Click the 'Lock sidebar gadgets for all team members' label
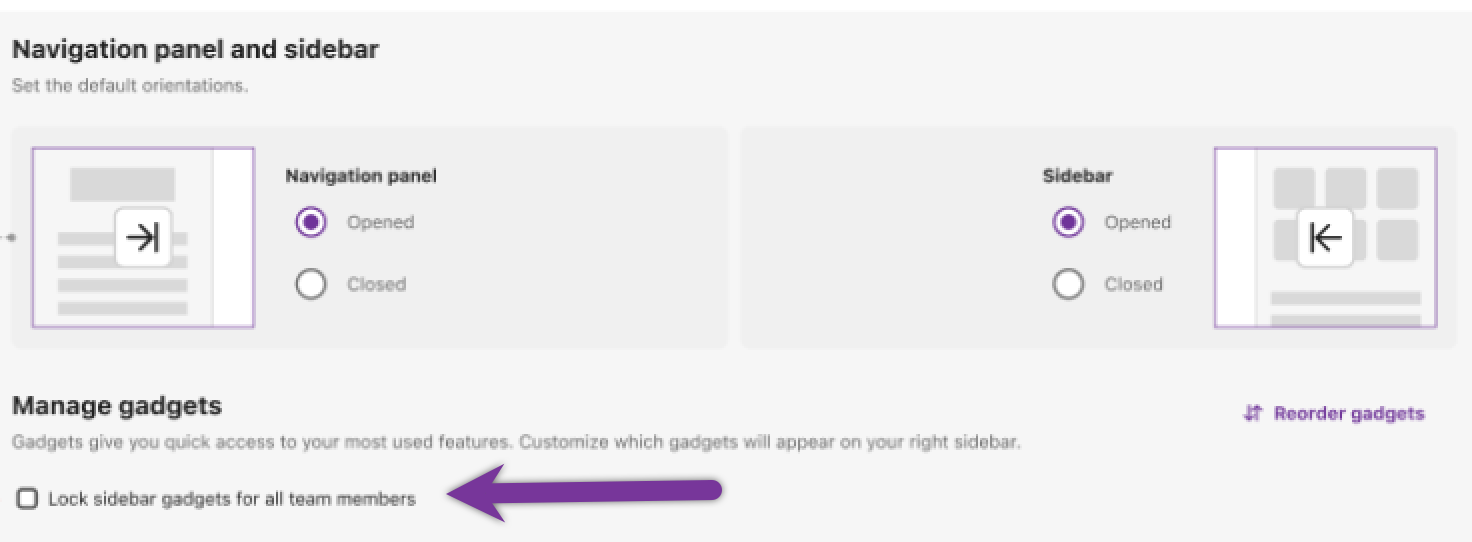This screenshot has width=1472, height=542. click(231, 498)
